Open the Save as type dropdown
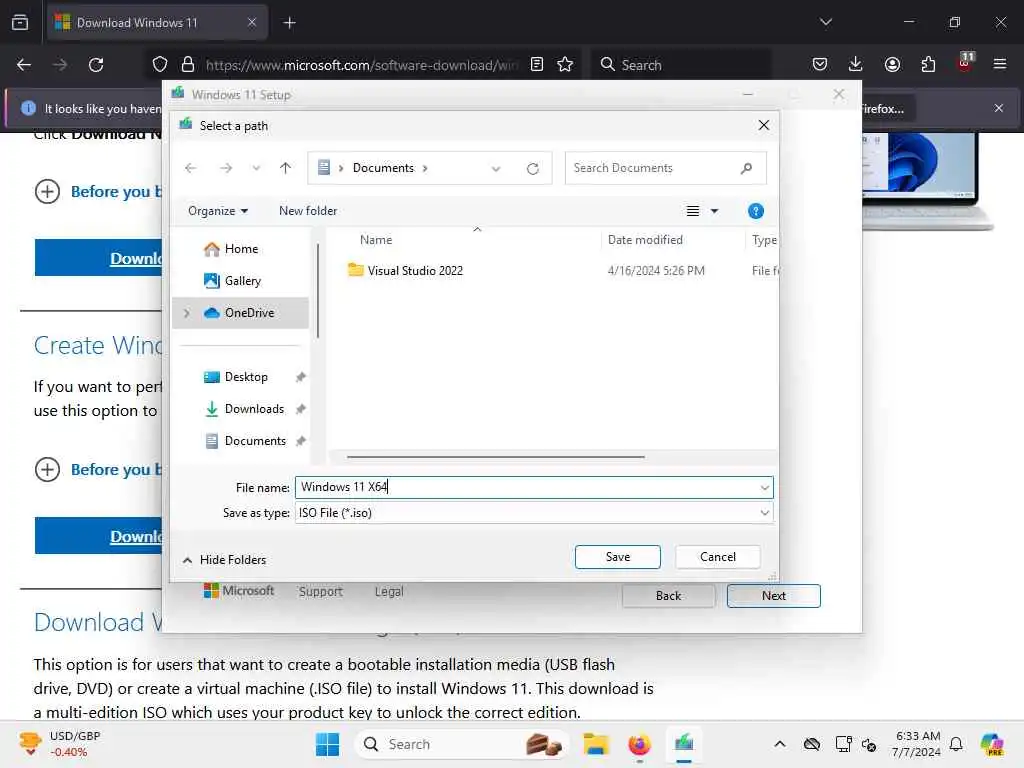The height and width of the screenshot is (768, 1024). (x=534, y=513)
